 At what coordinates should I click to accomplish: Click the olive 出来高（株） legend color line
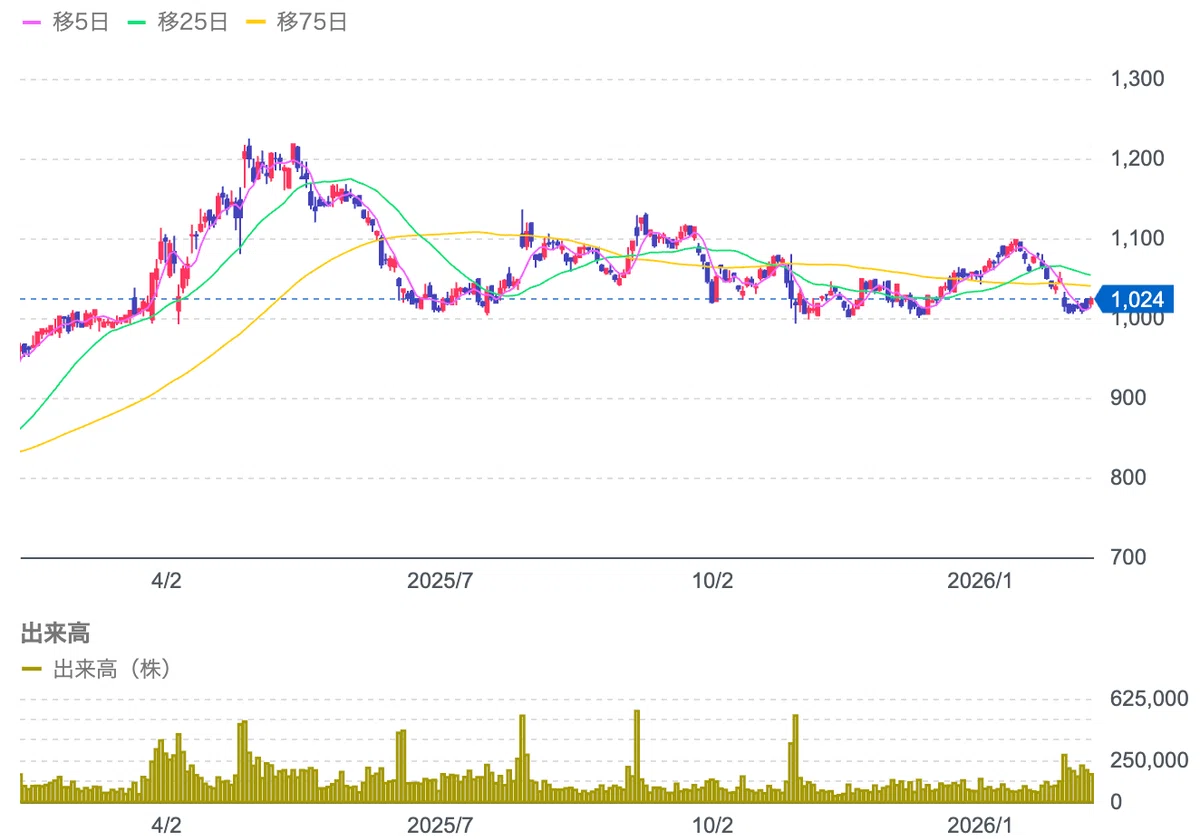[x=31, y=669]
